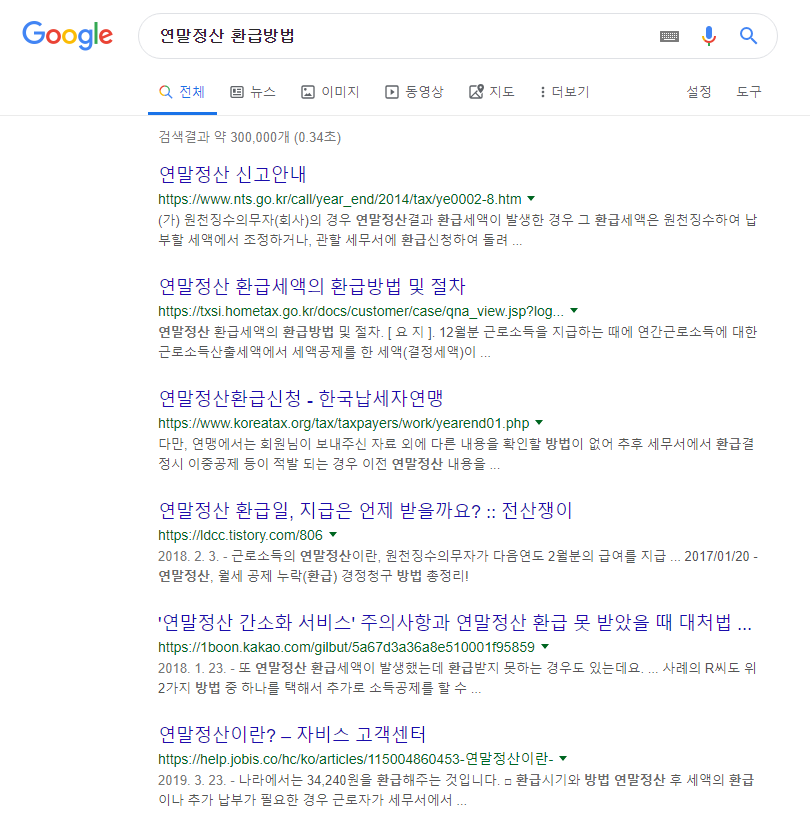
Task: Open the 연말정산 신고안내 result
Action: [232, 174]
